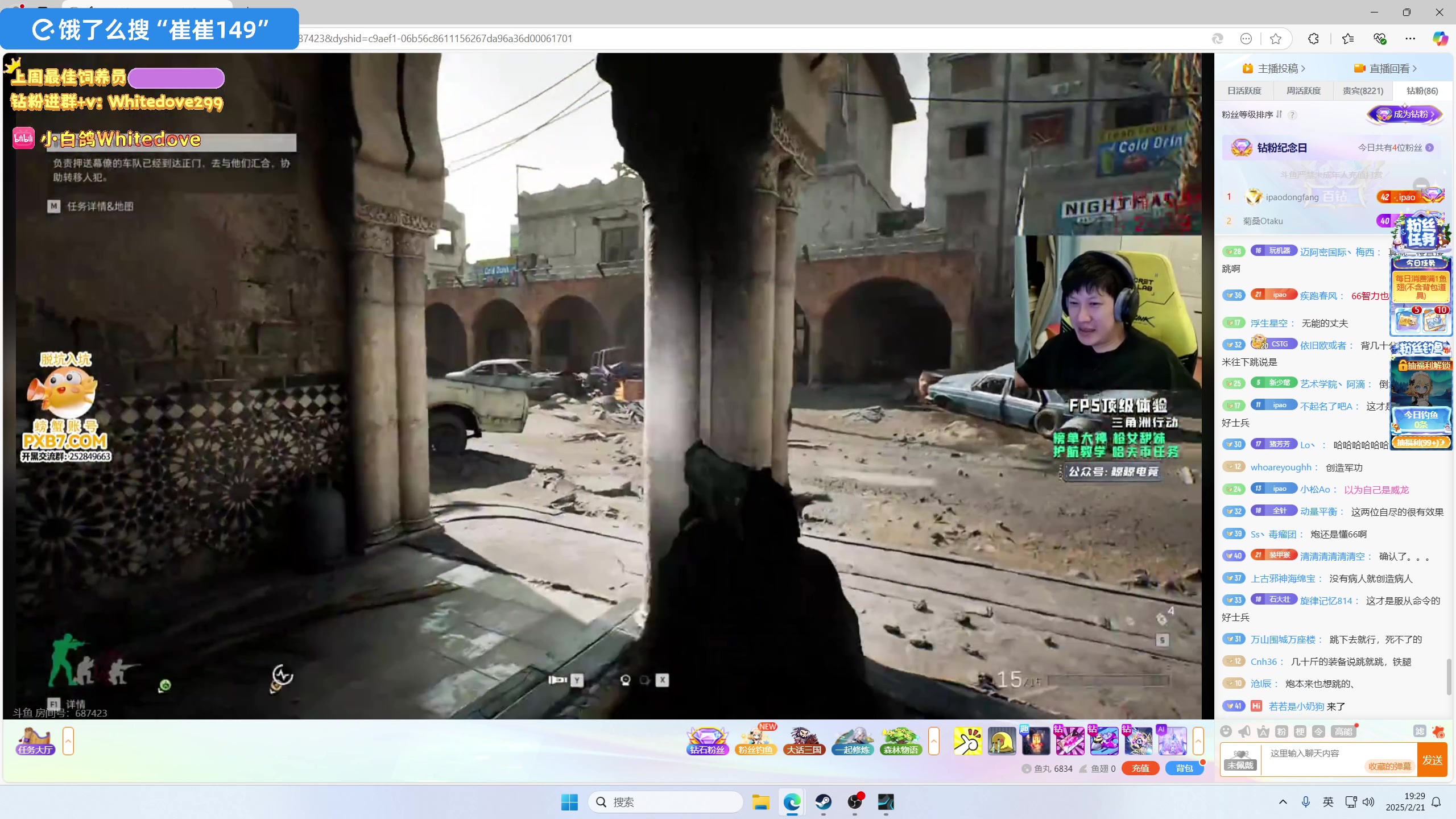Open browser Settings and more menu
Image resolution: width=1456 pixels, height=819 pixels.
pos(1410,39)
